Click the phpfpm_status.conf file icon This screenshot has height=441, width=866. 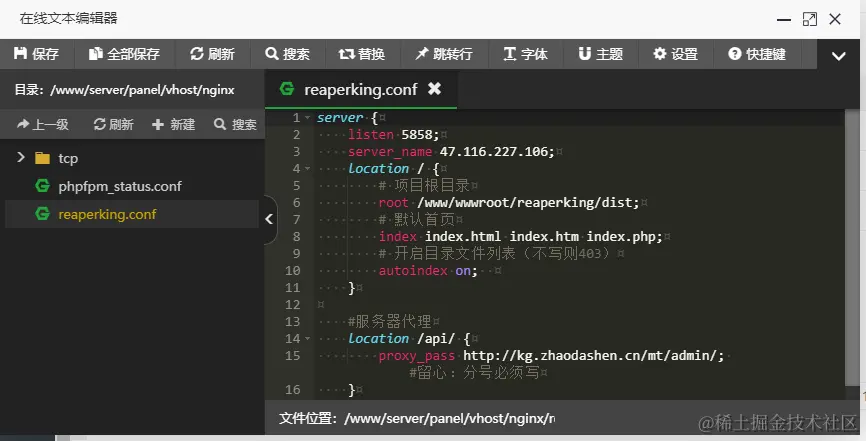click(43, 186)
